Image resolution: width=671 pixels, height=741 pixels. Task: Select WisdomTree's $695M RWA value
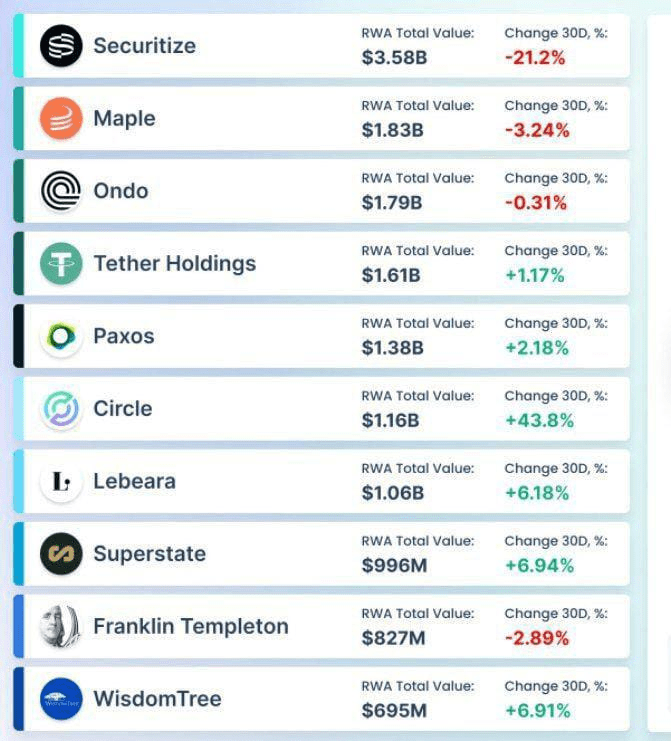pos(394,711)
